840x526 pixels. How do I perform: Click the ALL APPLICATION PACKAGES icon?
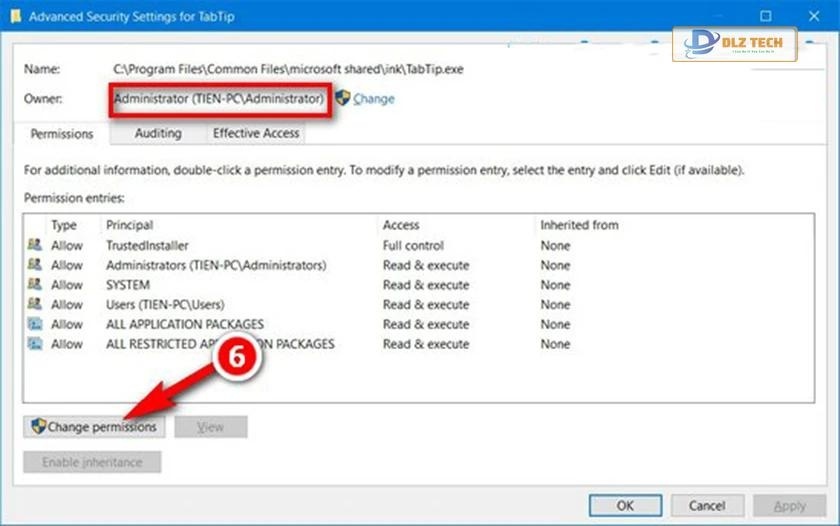(x=35, y=324)
